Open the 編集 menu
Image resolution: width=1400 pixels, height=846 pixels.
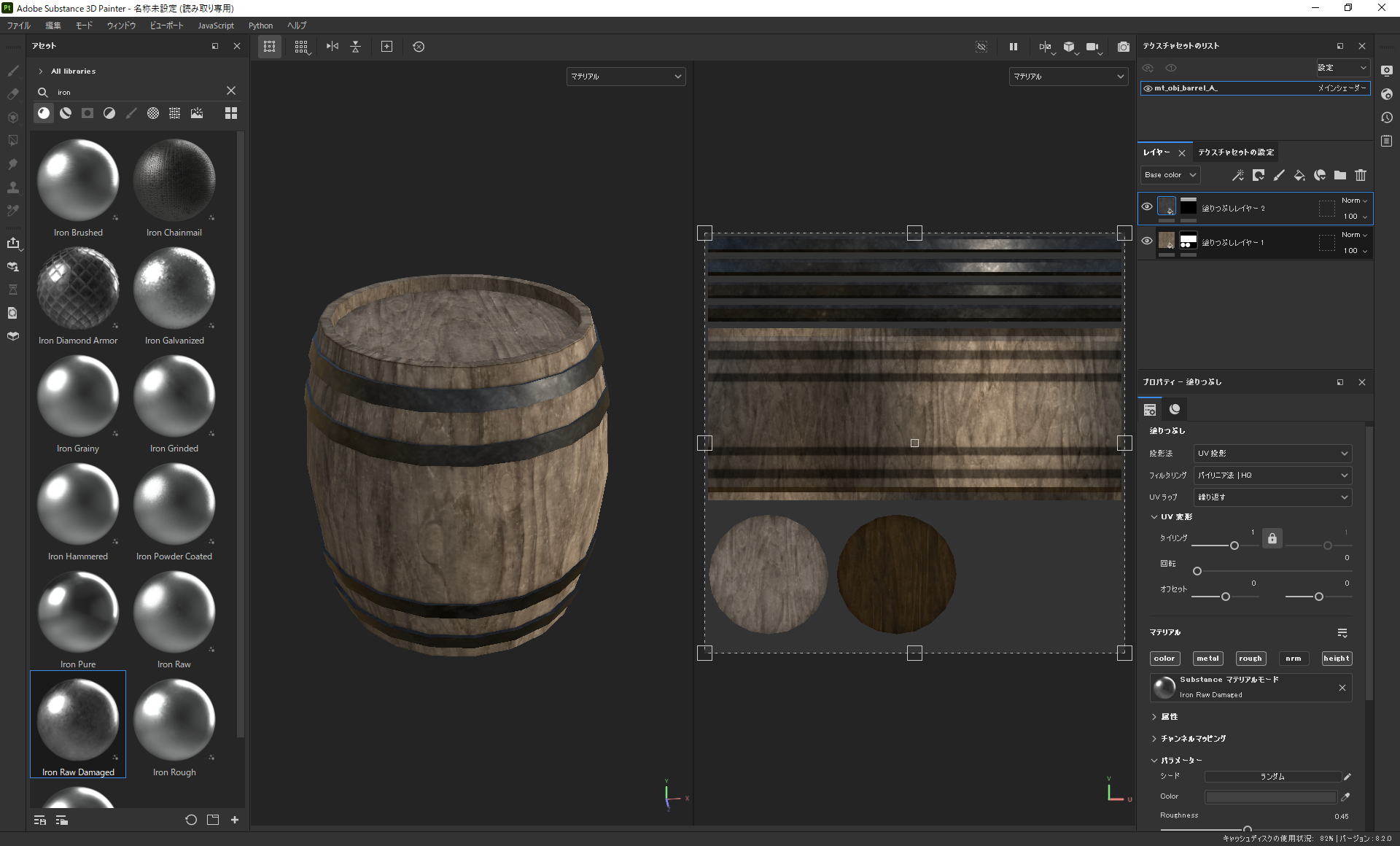tap(53, 26)
